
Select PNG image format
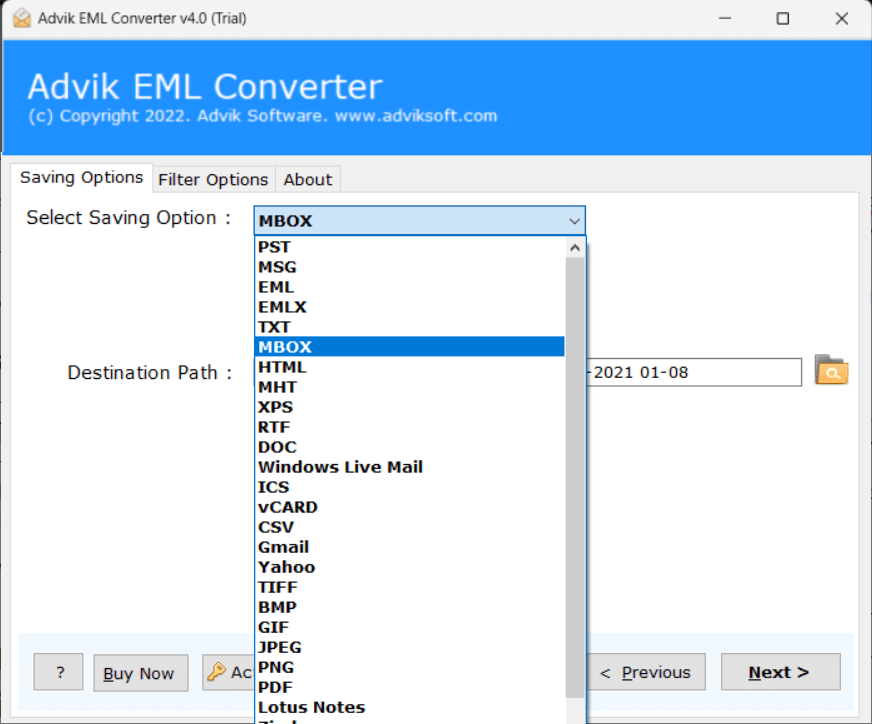[410, 667]
